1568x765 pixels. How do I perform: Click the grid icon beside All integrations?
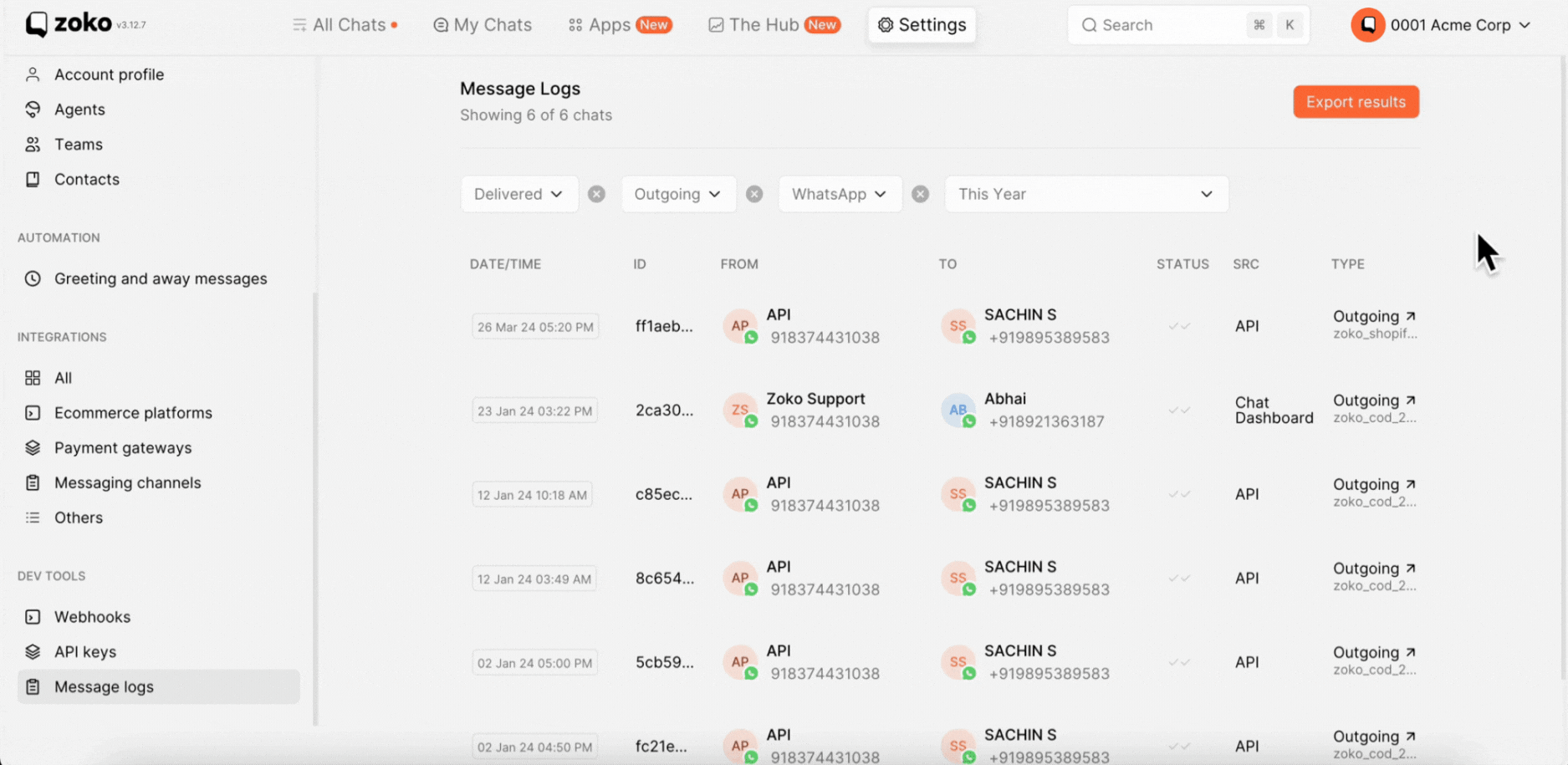click(33, 378)
